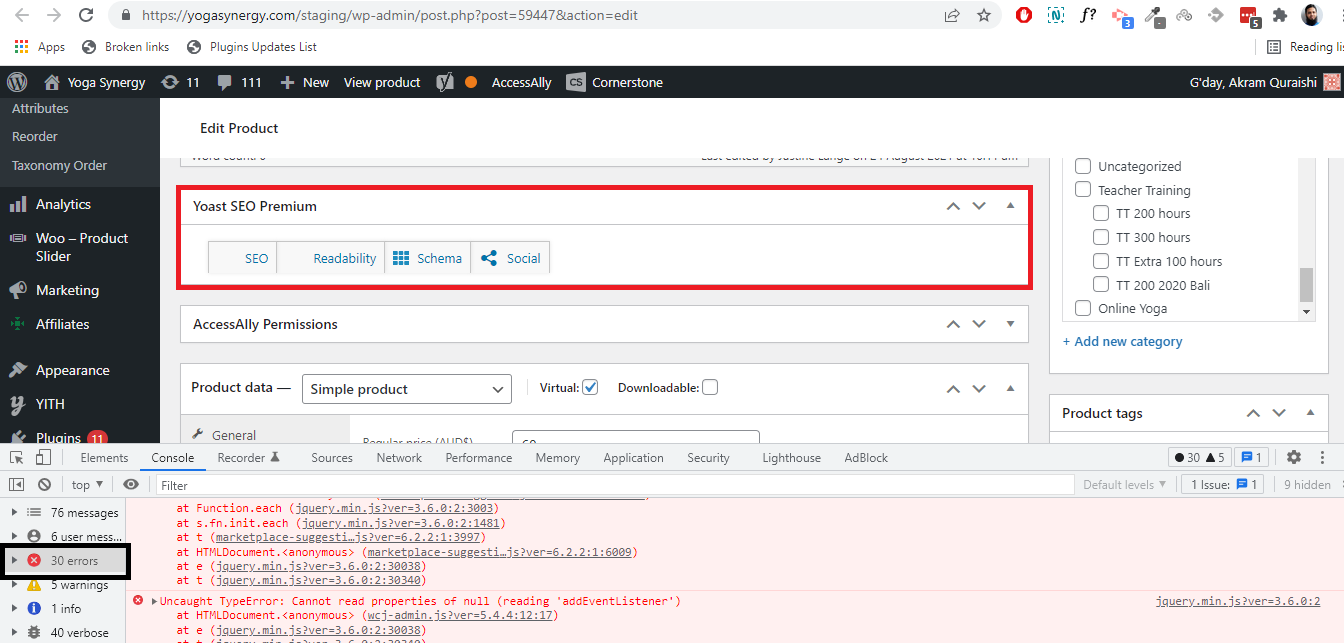Open Affiliates sidebar menu
Image resolution: width=1344 pixels, height=643 pixels.
click(62, 324)
